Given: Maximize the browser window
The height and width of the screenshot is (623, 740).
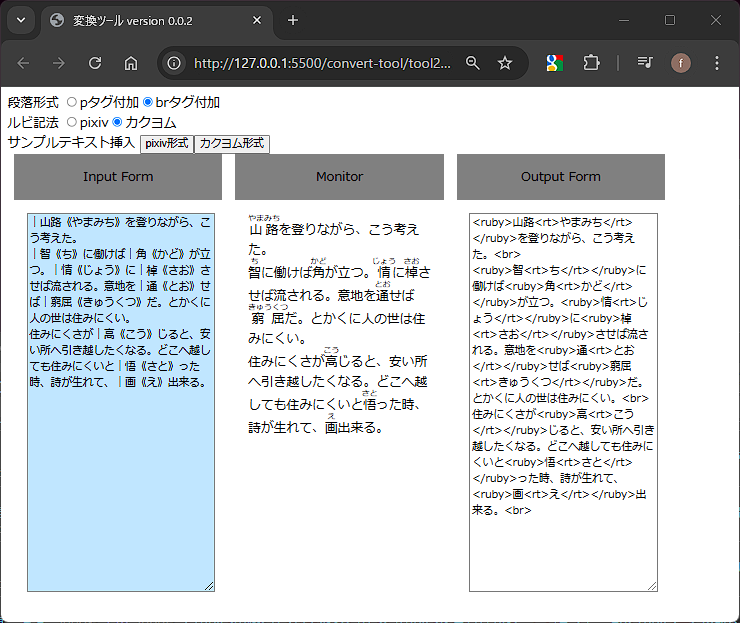Looking at the screenshot, I should (x=670, y=20).
